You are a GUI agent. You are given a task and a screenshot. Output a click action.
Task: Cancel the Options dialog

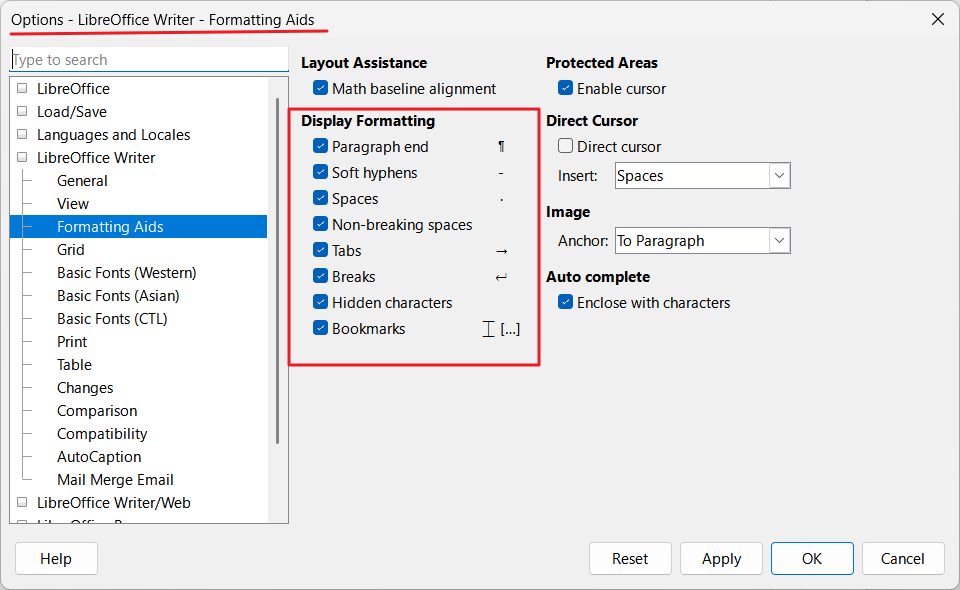pos(903,559)
